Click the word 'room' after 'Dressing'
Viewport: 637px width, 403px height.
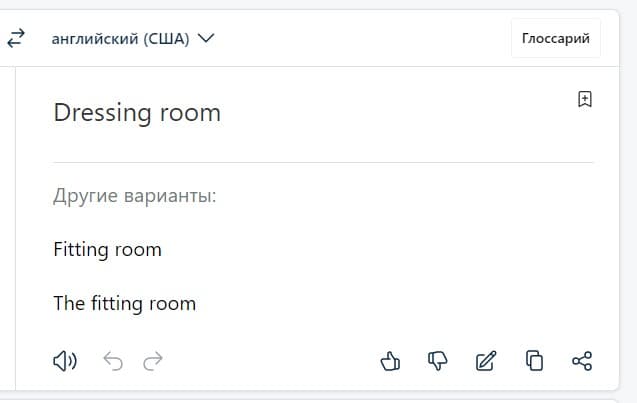click(191, 114)
